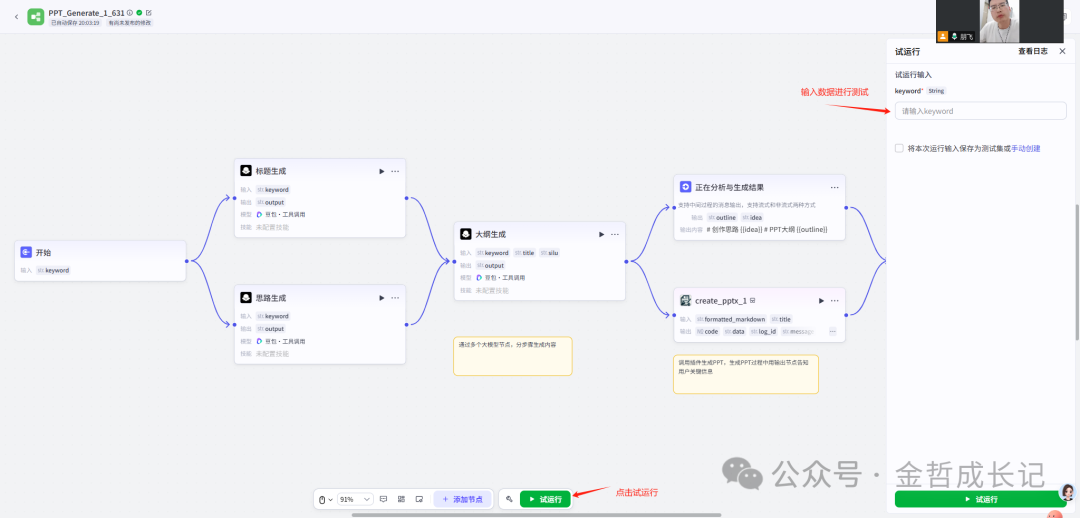Click formatted_markdown input on create_pptx_1
1080x518 pixels.
click(731, 319)
